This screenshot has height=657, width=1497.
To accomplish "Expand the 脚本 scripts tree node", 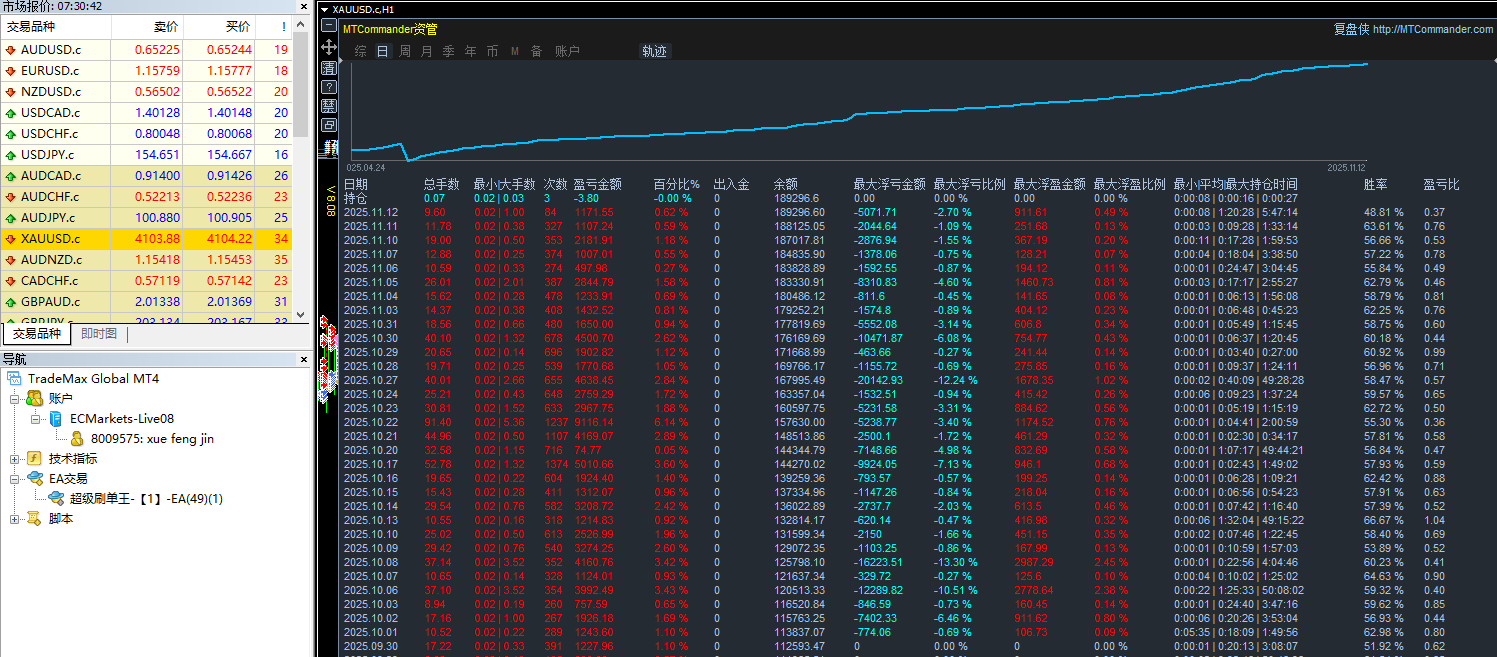I will coord(15,518).
